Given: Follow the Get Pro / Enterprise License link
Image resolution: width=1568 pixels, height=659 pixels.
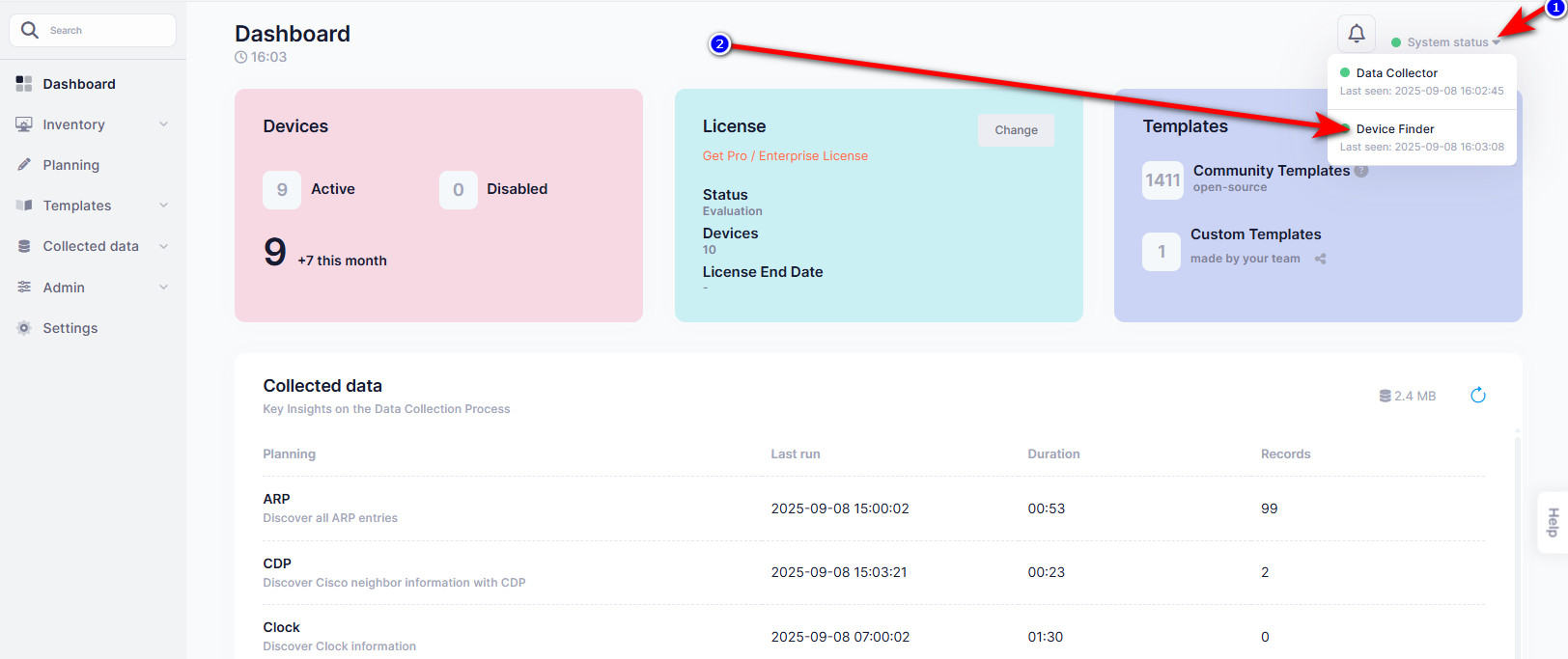Looking at the screenshot, I should pos(785,155).
